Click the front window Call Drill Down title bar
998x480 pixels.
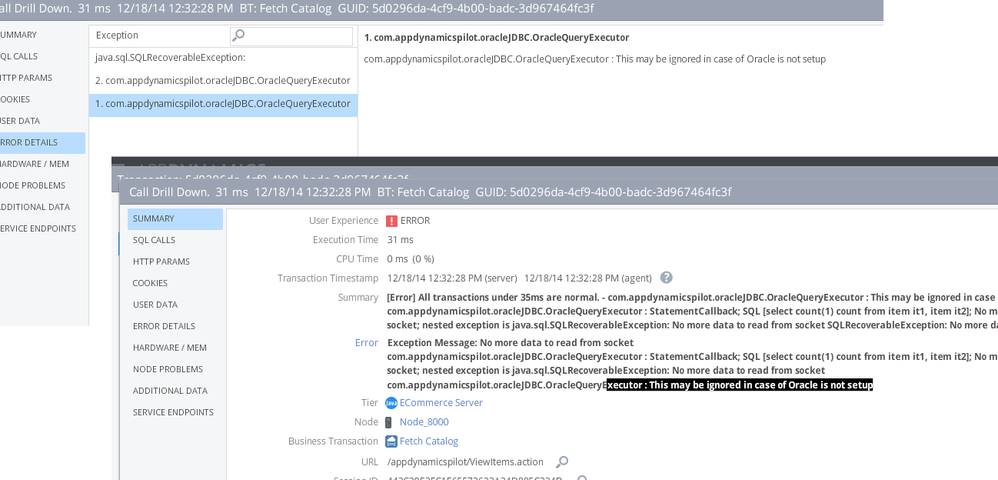[x=558, y=192]
